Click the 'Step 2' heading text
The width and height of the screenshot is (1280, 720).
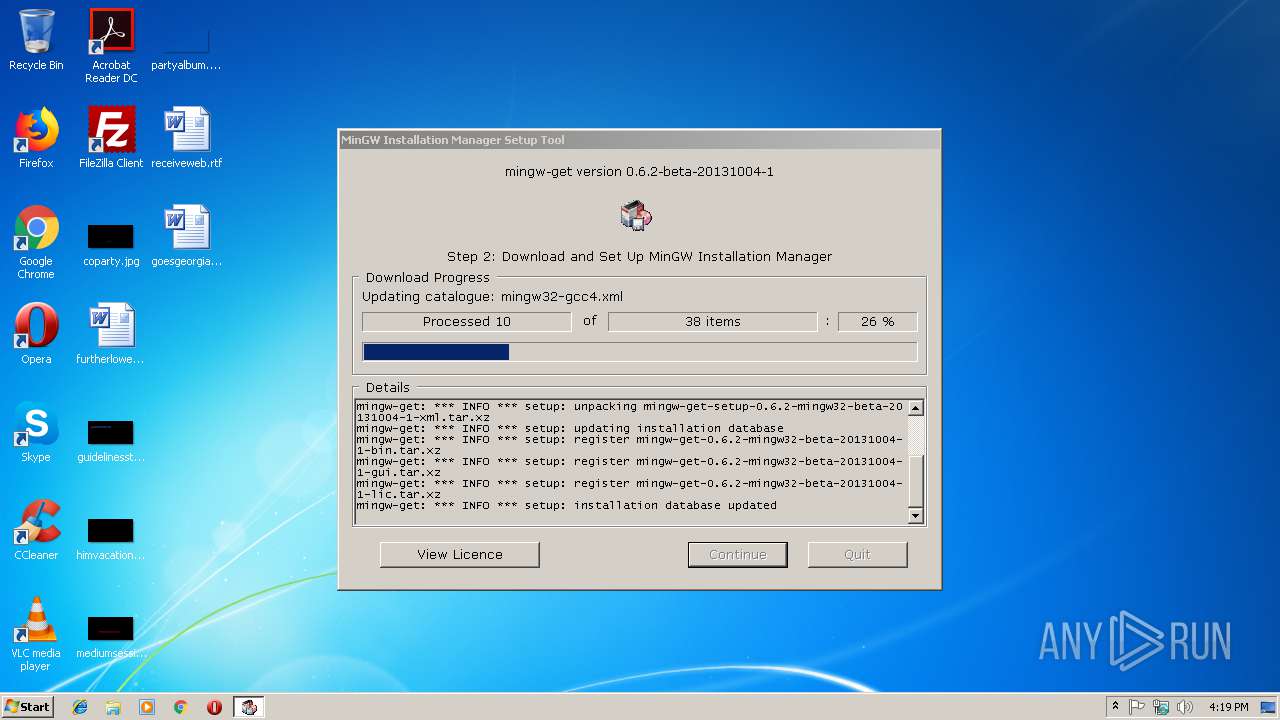[639, 257]
